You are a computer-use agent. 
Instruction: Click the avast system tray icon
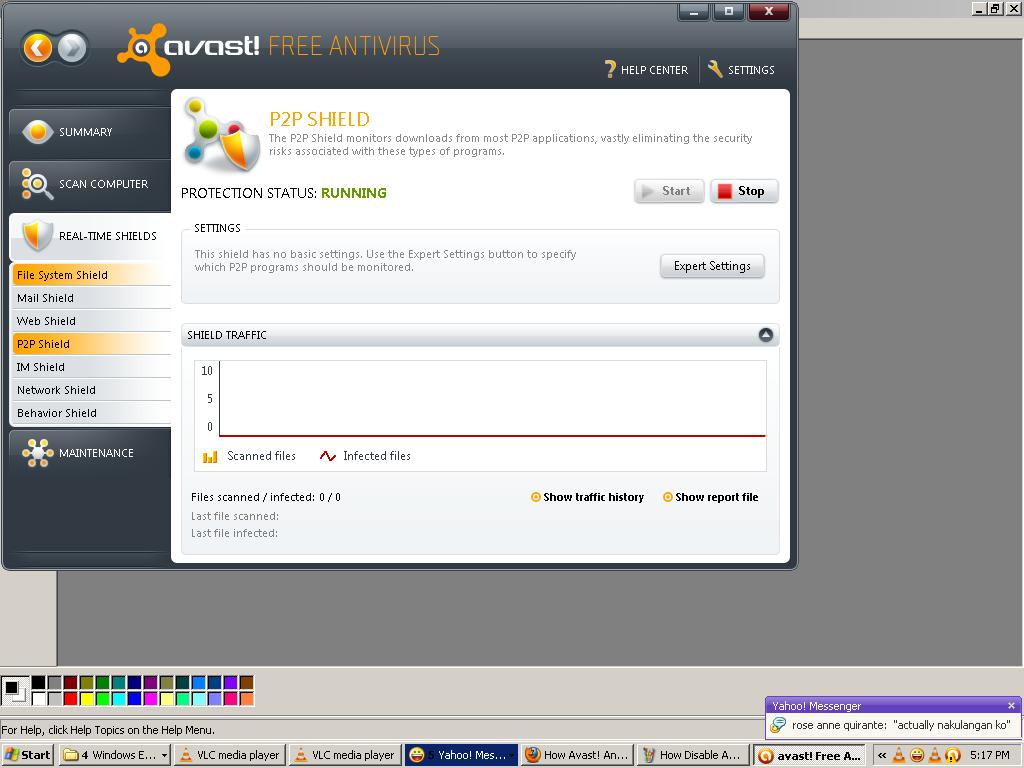(x=953, y=755)
